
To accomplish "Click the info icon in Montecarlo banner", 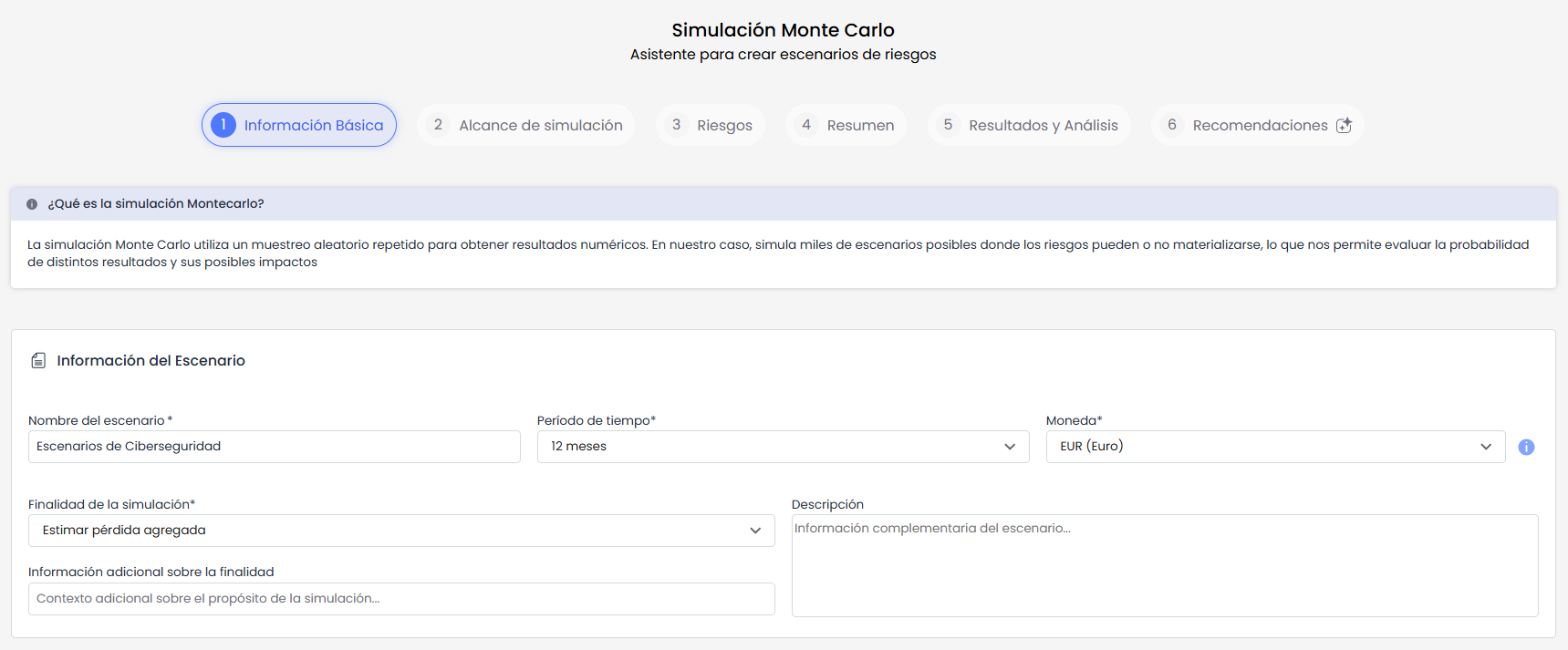I will [32, 204].
